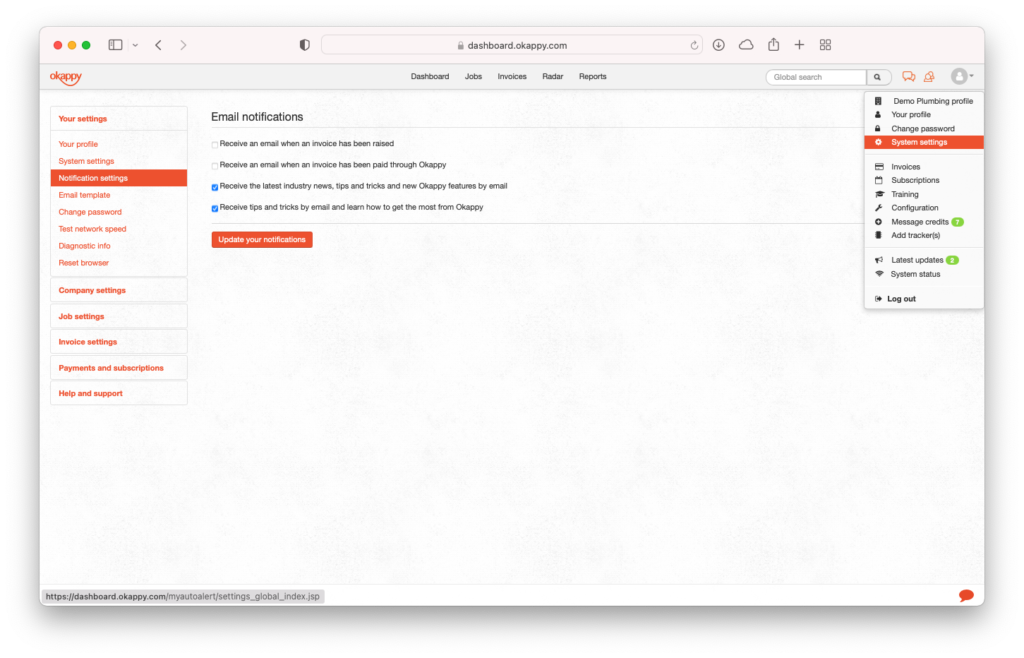1024x658 pixels.
Task: Add a new tab with plus icon
Action: (799, 44)
